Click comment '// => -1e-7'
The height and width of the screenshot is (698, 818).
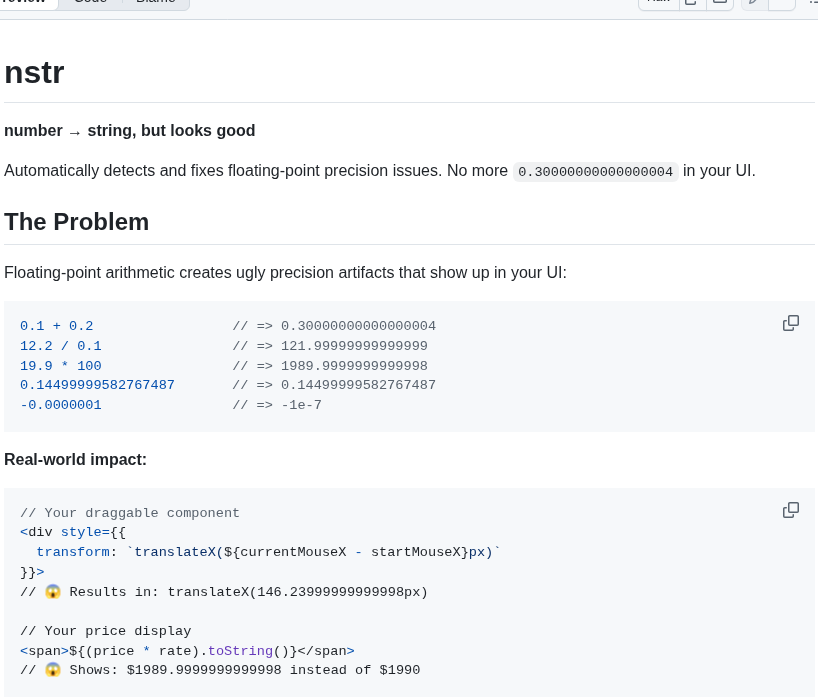click(x=277, y=405)
